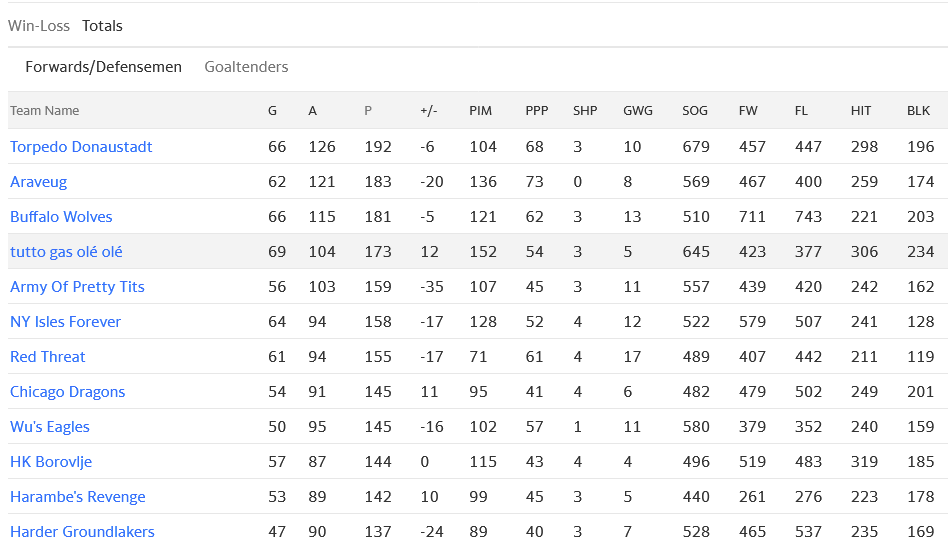948x550 pixels.
Task: Select the Totals view tab
Action: [x=102, y=26]
